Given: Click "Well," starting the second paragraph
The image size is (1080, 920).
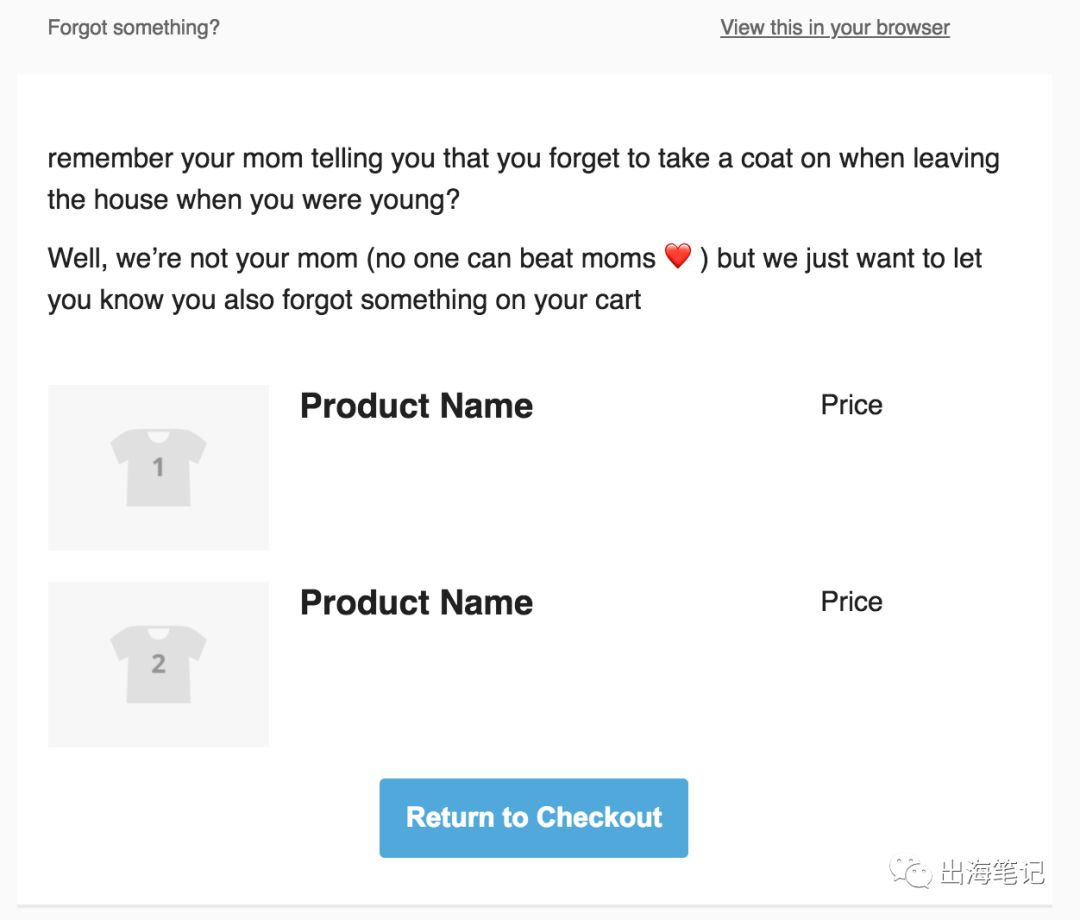Looking at the screenshot, I should click(78, 259).
